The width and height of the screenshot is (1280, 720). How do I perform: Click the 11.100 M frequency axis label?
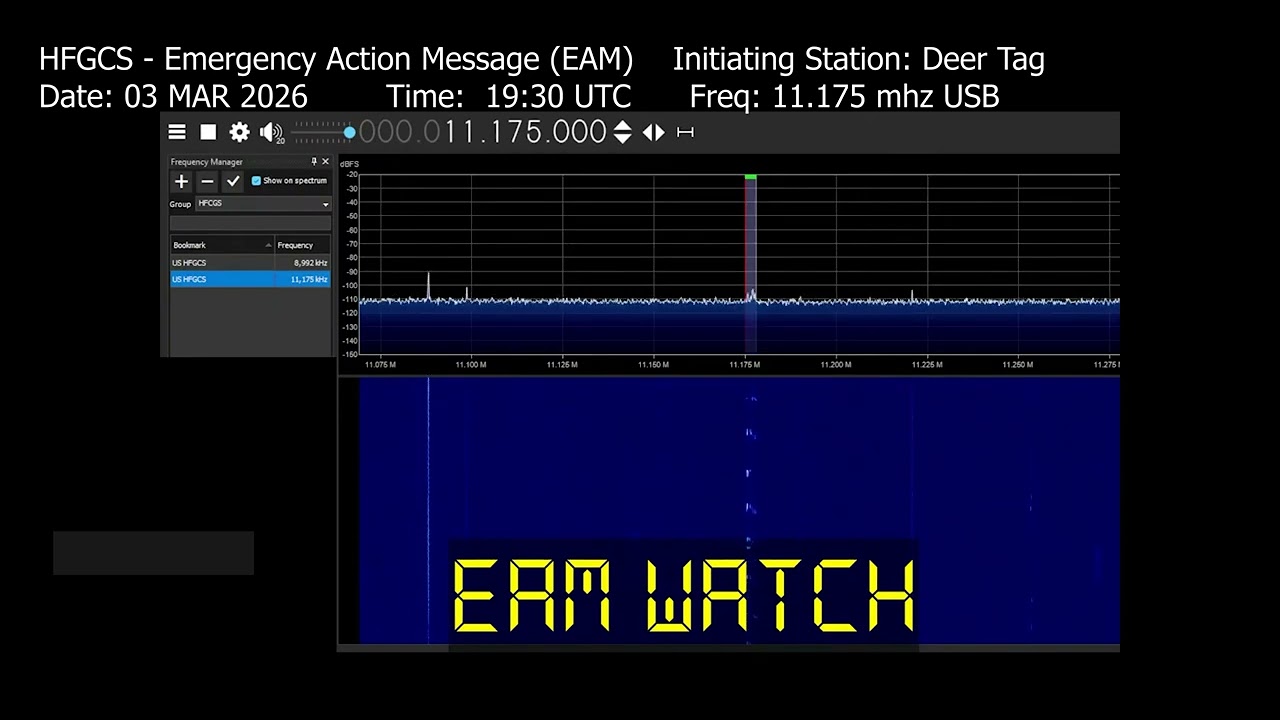[471, 365]
